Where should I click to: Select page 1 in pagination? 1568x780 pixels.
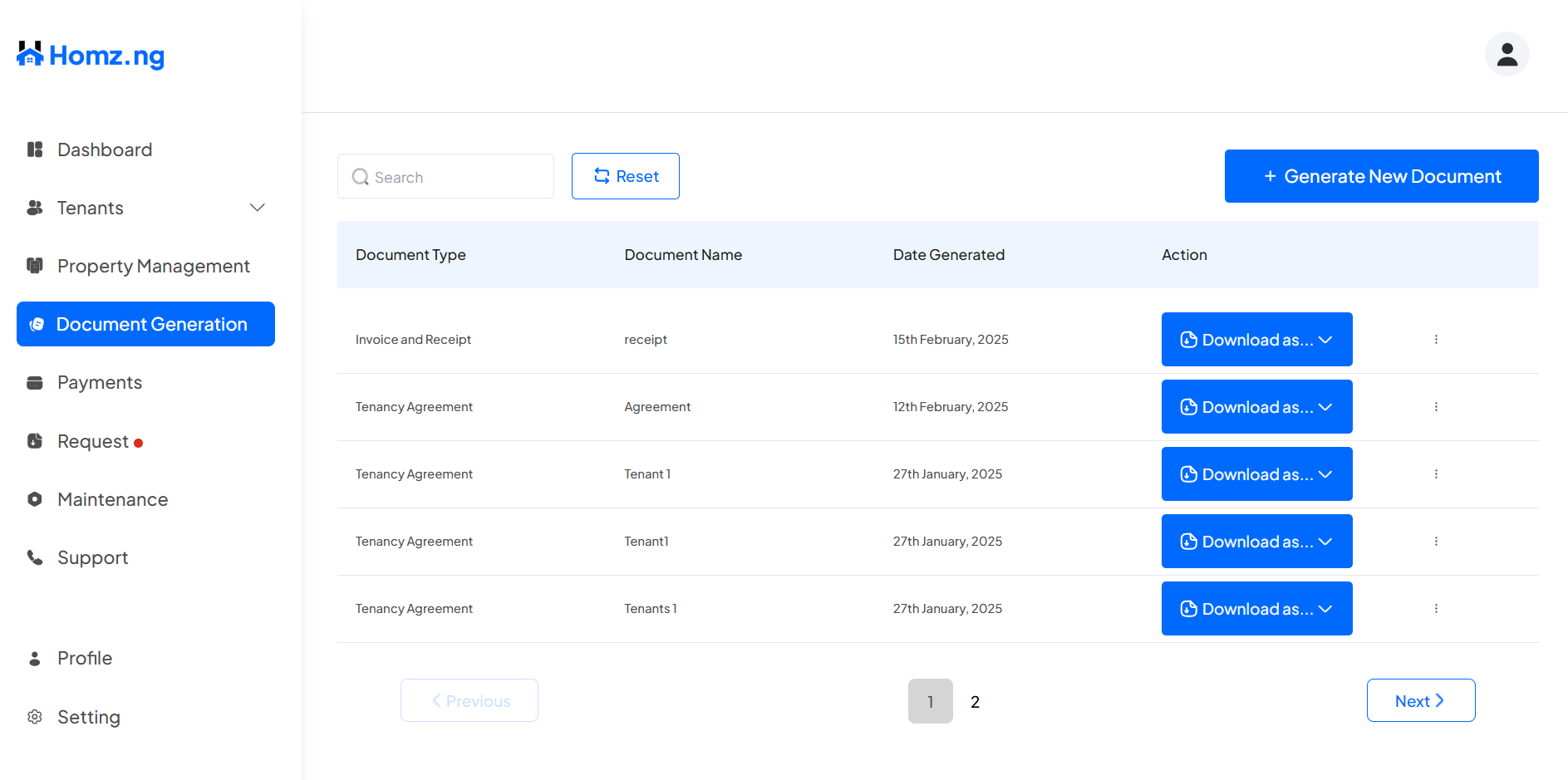(931, 701)
